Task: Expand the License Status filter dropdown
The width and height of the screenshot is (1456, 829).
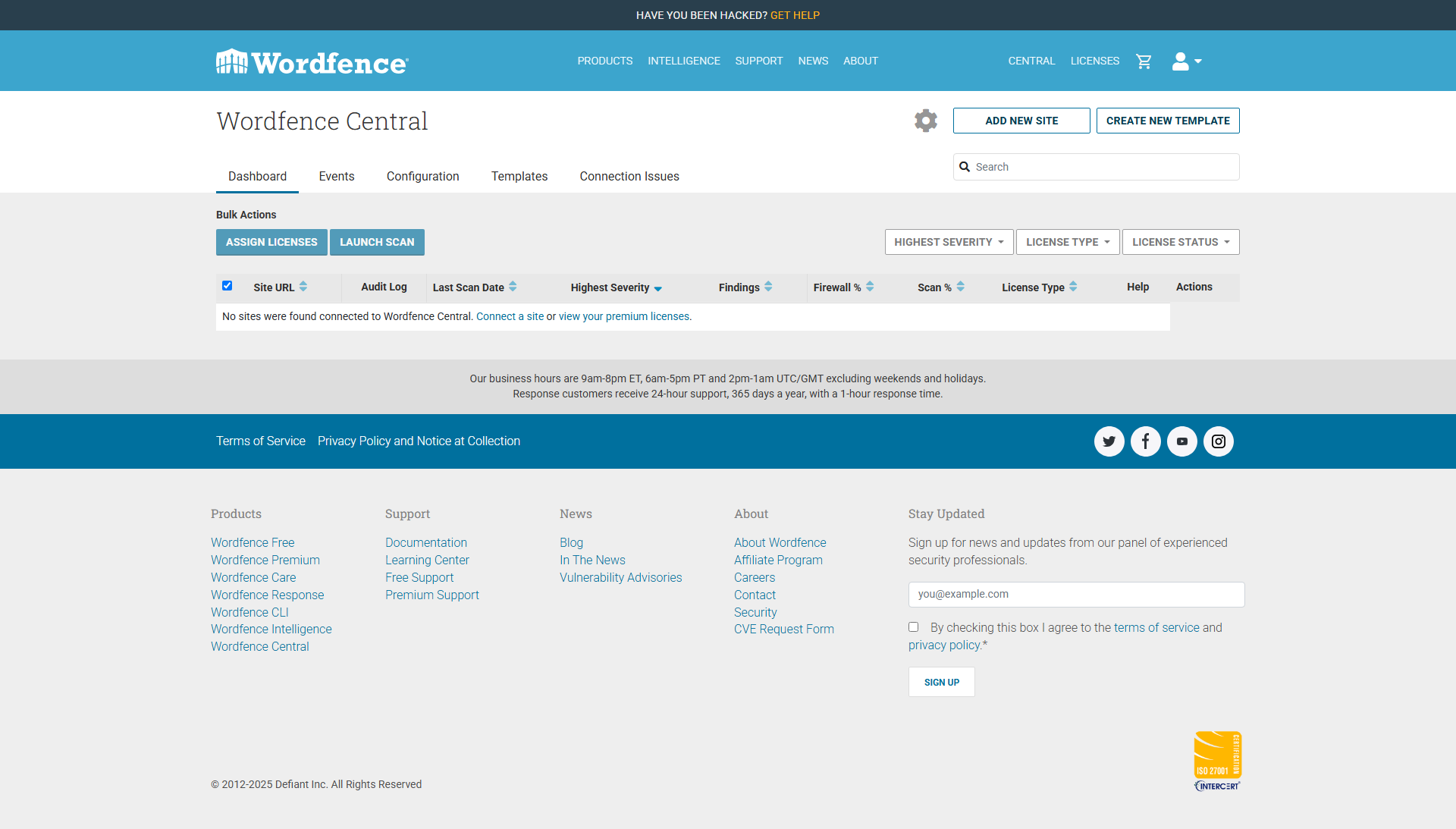Action: pos(1180,242)
